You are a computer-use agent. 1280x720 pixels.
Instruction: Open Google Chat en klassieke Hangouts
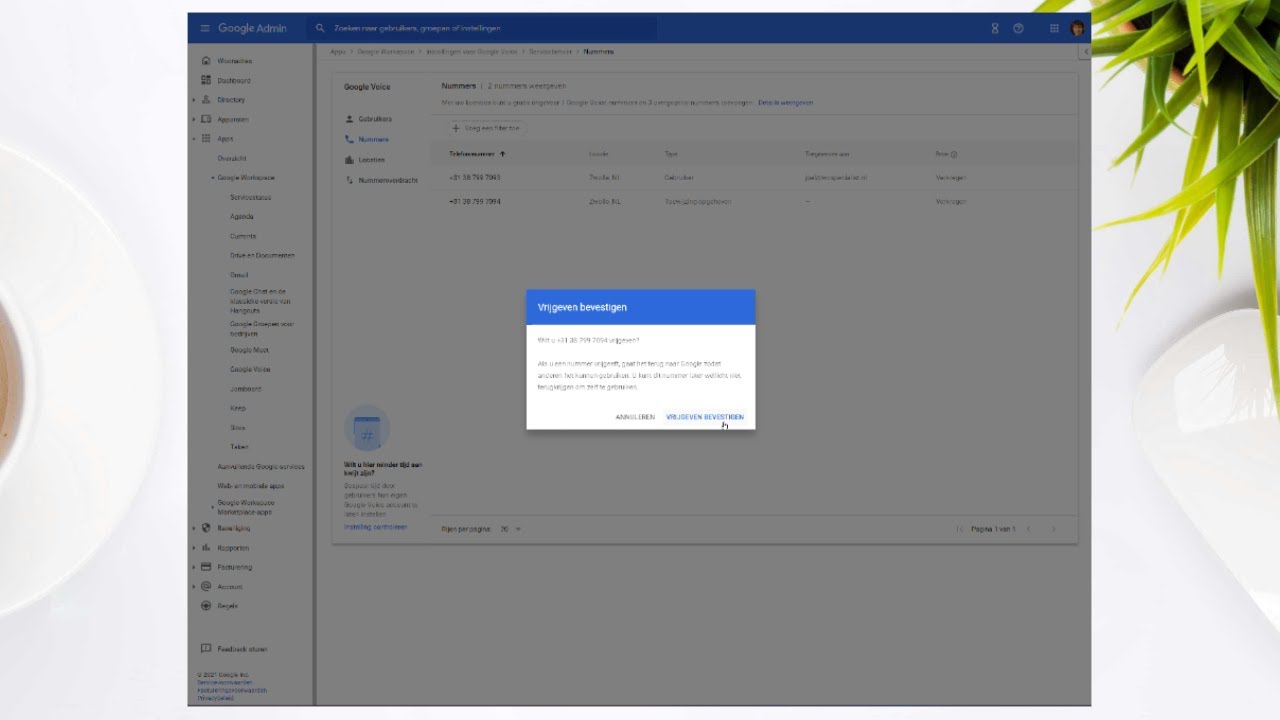tap(261, 301)
